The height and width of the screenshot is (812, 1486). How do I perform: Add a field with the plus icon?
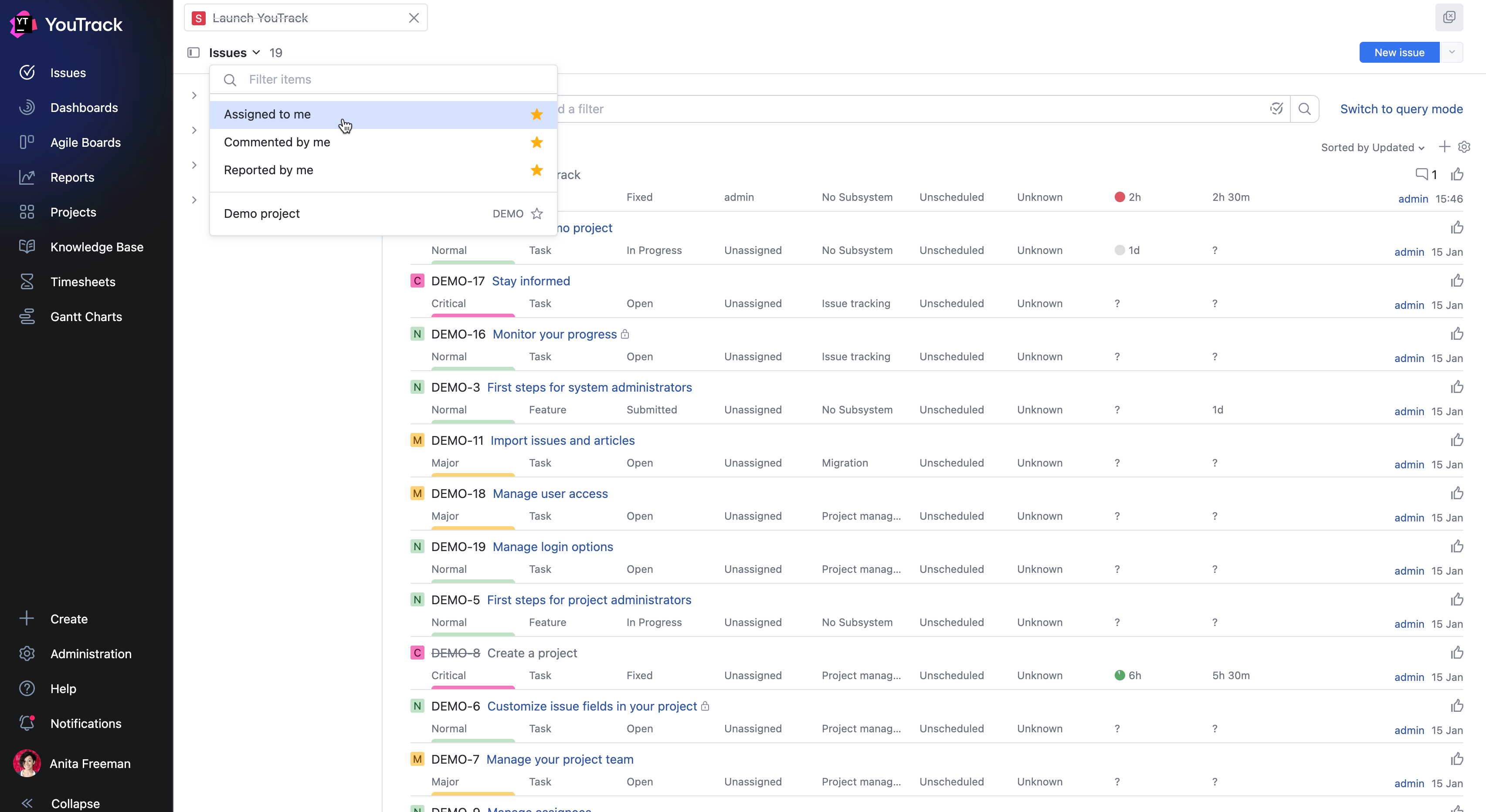(1445, 147)
